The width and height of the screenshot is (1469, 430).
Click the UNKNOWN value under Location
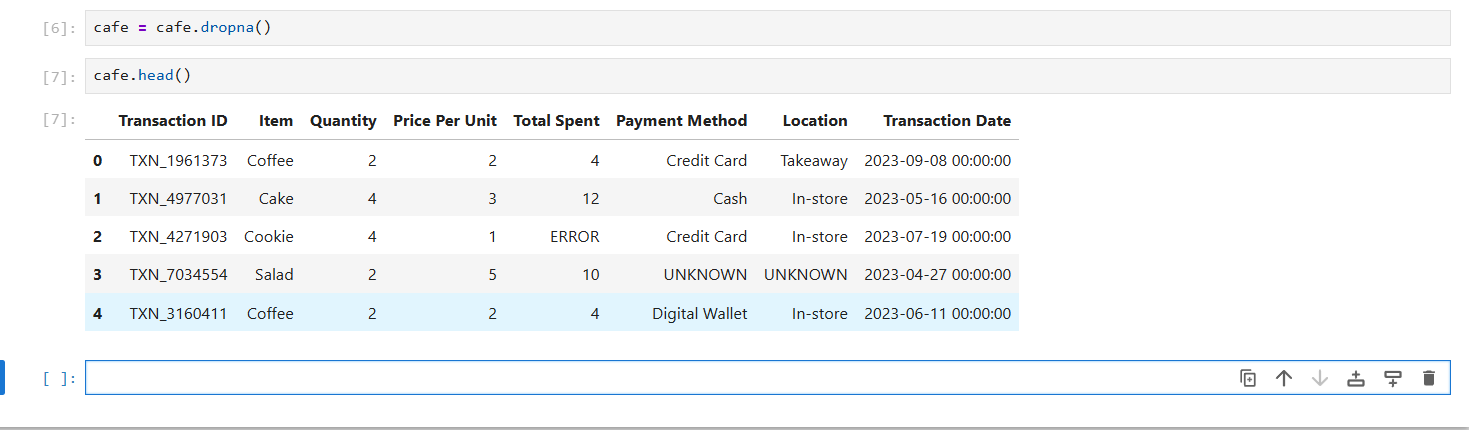pos(806,275)
